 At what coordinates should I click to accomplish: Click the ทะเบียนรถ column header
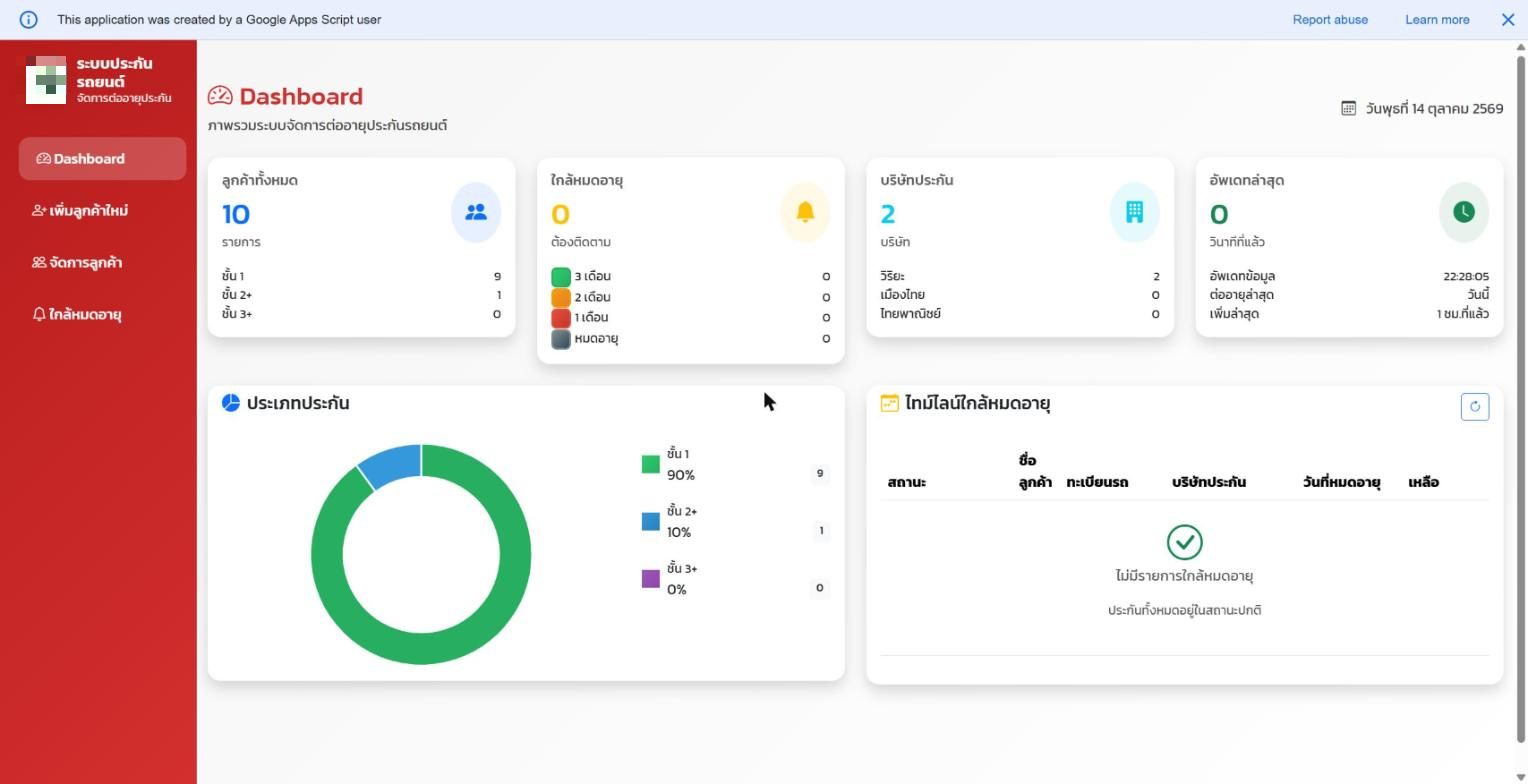coord(1097,482)
